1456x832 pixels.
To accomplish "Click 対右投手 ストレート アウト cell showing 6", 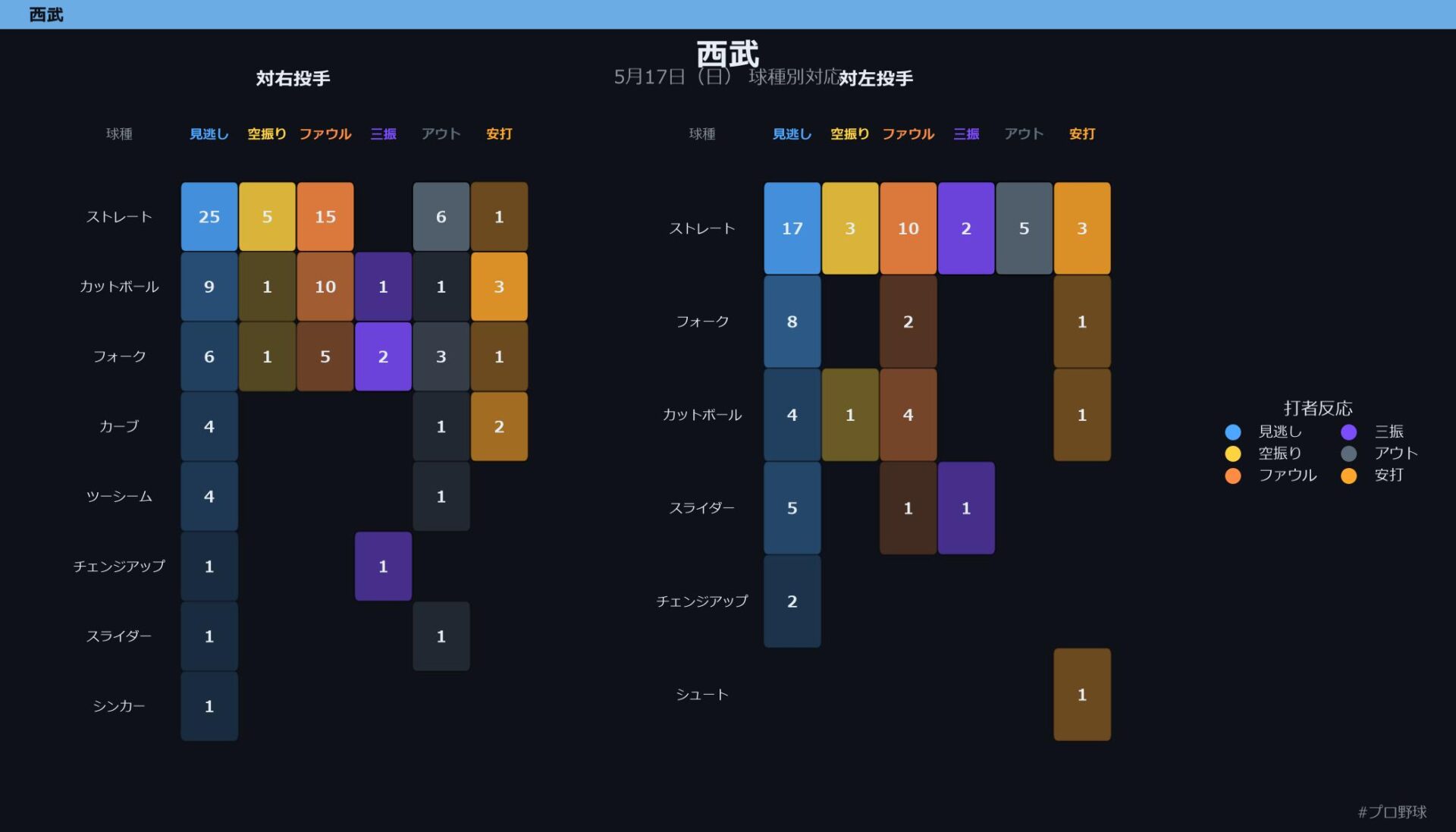I will (441, 217).
